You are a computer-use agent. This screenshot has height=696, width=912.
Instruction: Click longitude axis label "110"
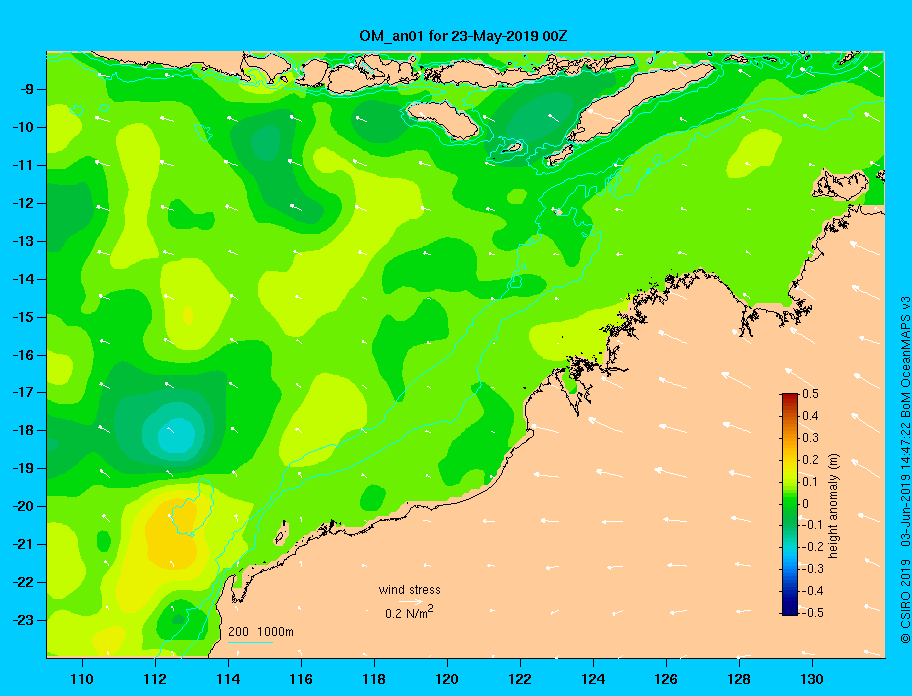(x=82, y=679)
